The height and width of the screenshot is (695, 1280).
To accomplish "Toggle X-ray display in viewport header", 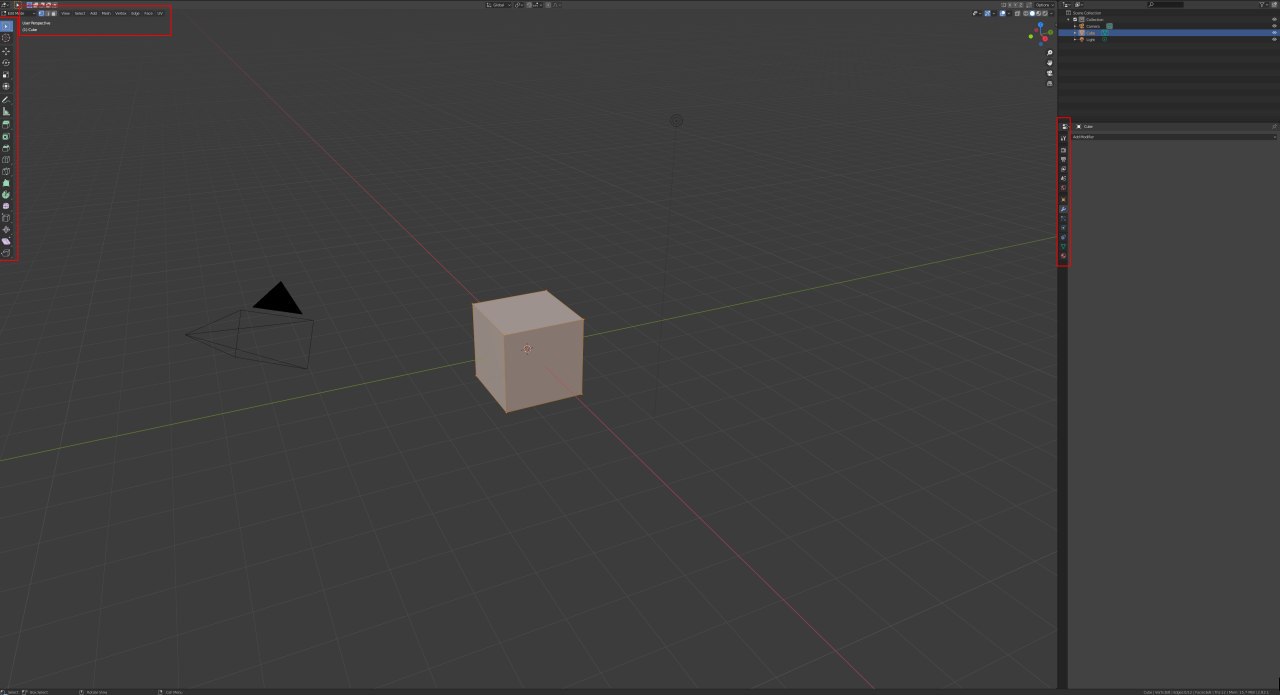I will click(x=1017, y=13).
